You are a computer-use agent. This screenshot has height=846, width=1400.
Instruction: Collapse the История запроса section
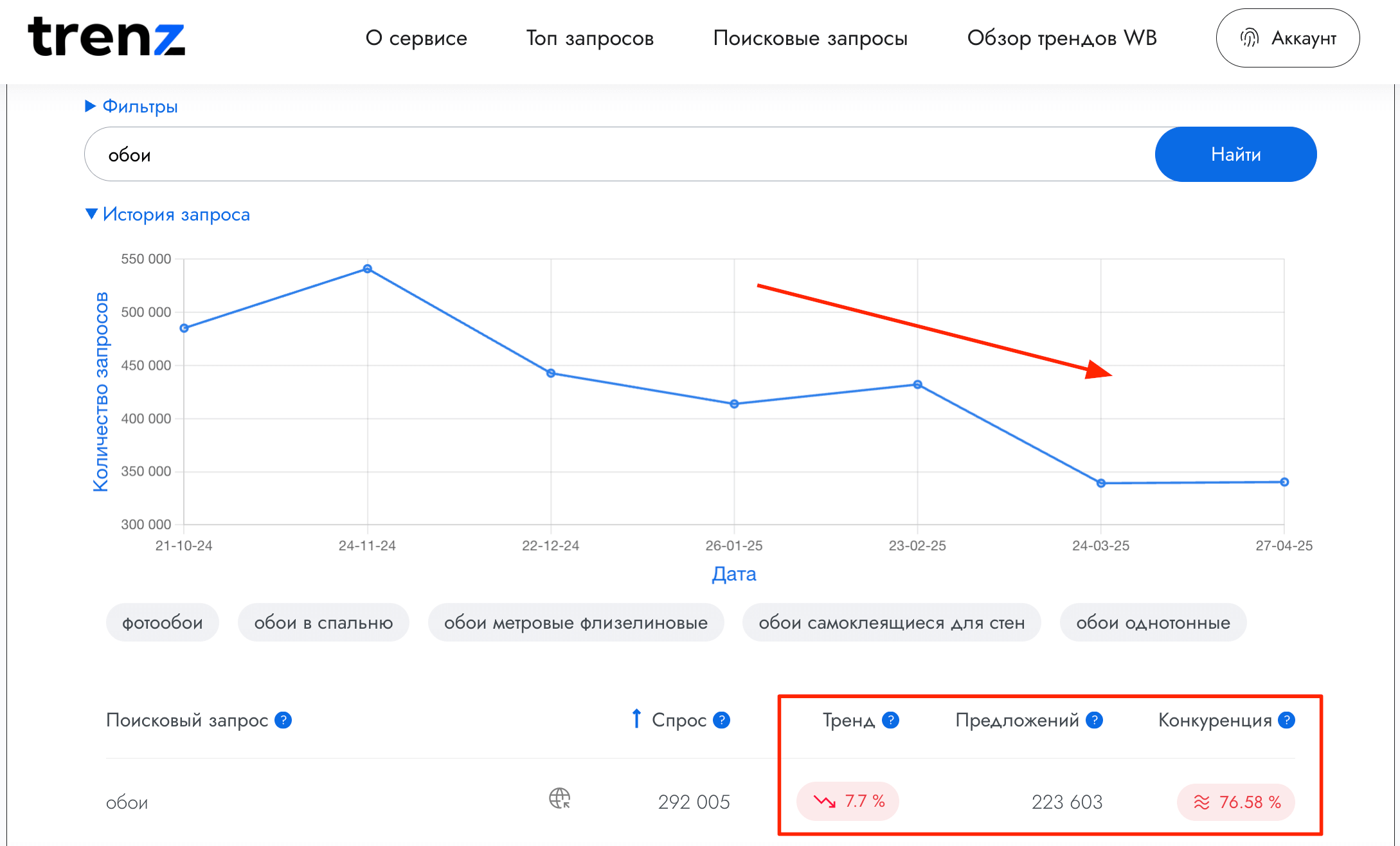point(168,214)
